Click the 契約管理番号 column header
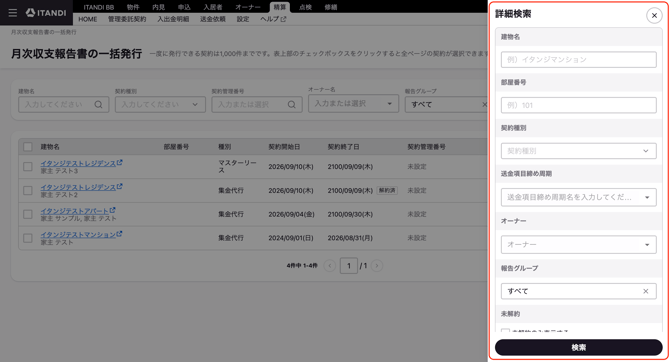Image resolution: width=670 pixels, height=362 pixels. (x=426, y=147)
